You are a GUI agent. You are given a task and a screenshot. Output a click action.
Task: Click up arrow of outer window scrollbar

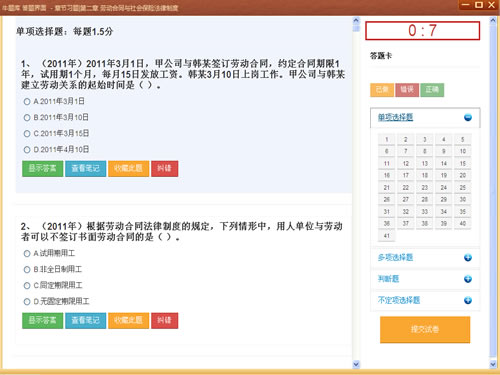pyautogui.click(x=493, y=20)
